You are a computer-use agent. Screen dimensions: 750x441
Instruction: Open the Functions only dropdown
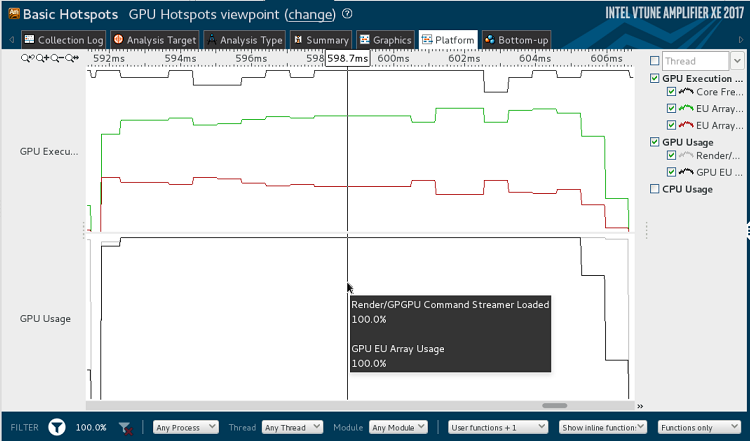coord(699,427)
